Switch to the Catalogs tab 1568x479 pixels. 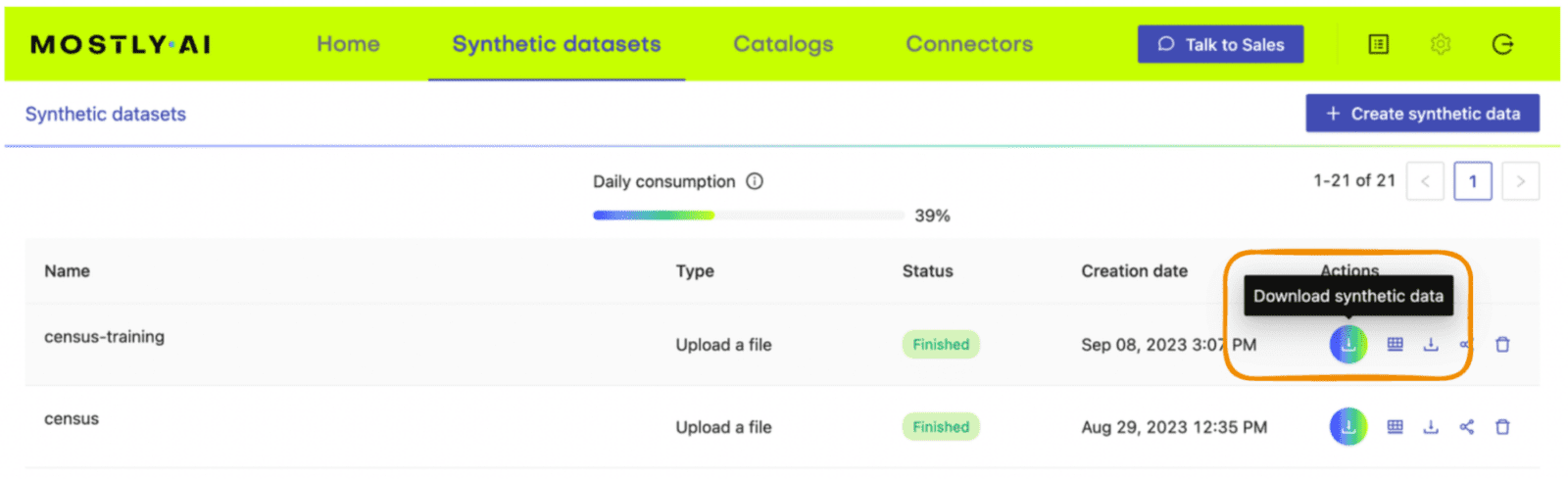[x=783, y=44]
